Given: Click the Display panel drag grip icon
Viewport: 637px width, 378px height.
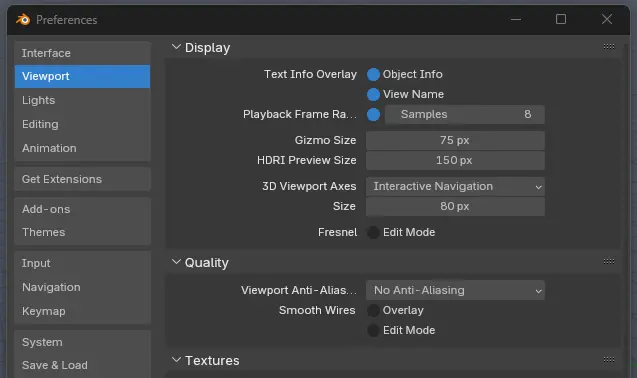Looking at the screenshot, I should [x=609, y=46].
